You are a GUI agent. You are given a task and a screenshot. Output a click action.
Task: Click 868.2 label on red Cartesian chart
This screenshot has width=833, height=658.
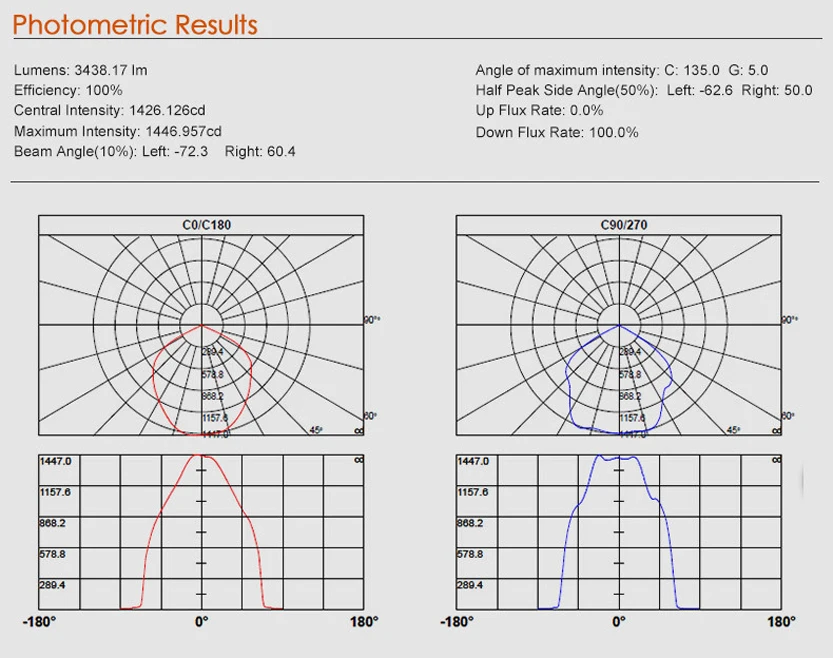pyautogui.click(x=53, y=523)
